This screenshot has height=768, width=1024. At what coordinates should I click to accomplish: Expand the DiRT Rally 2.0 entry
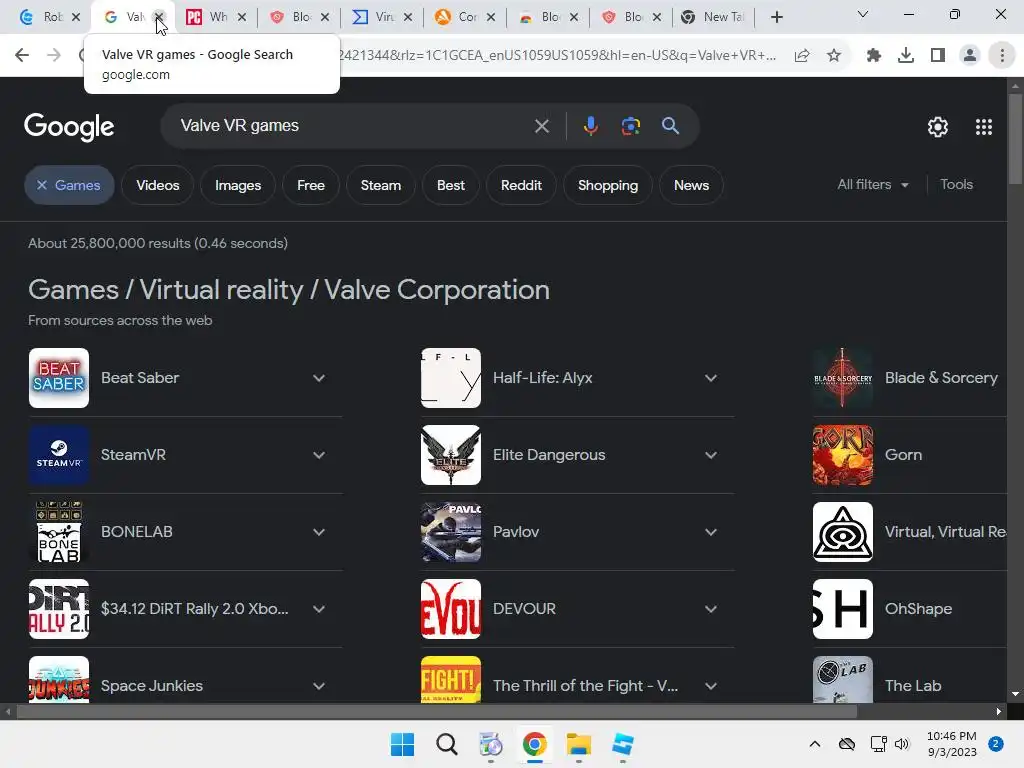pos(319,609)
